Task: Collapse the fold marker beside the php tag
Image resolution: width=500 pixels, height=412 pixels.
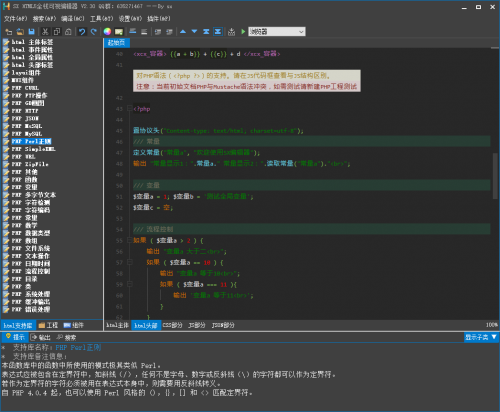Action: point(129,108)
